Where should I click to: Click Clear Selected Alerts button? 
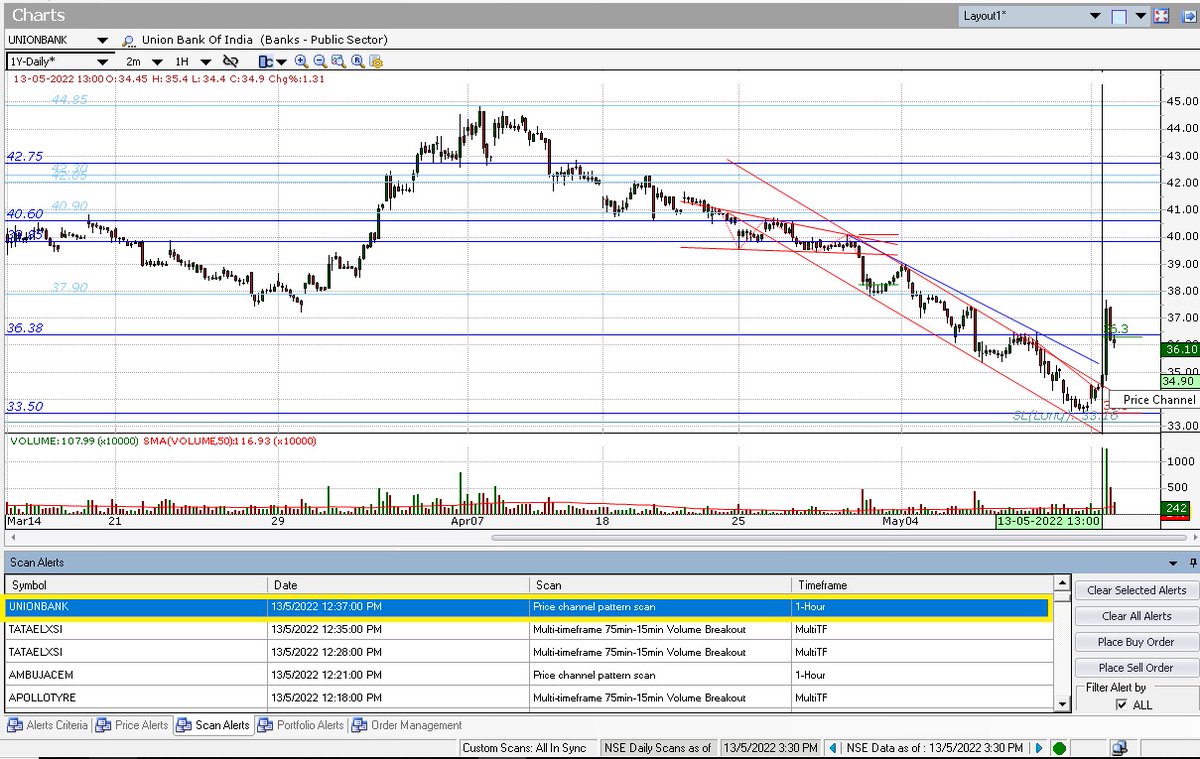pyautogui.click(x=1136, y=590)
